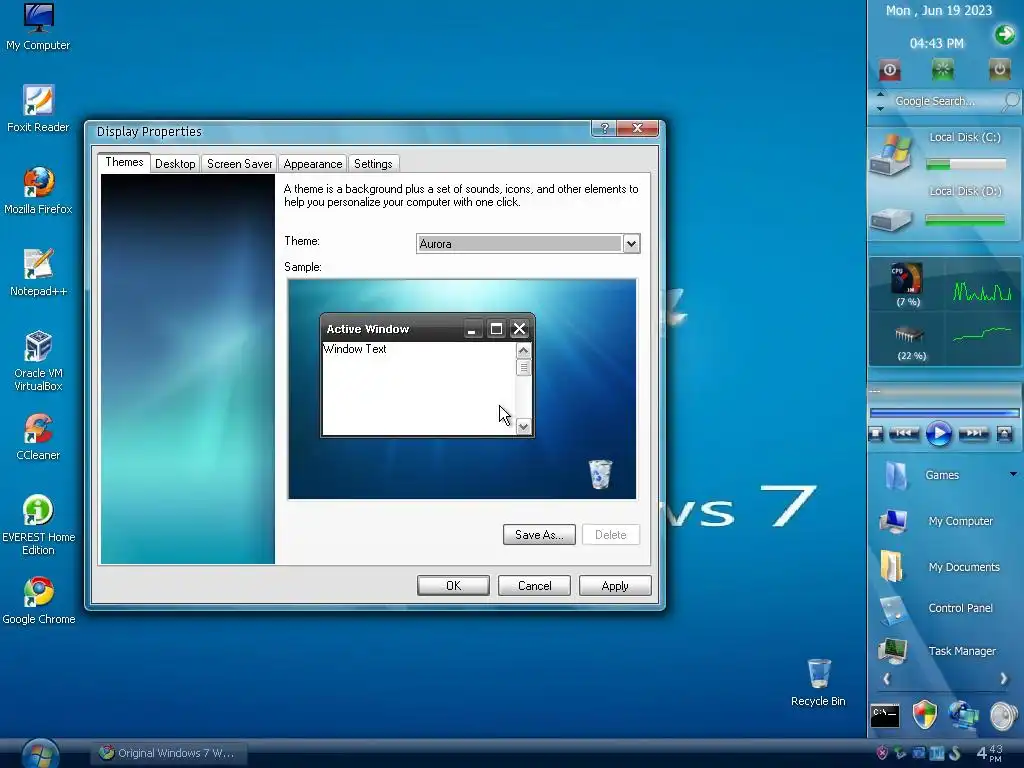
Task: Click the media player next track button
Action: pyautogui.click(x=974, y=433)
